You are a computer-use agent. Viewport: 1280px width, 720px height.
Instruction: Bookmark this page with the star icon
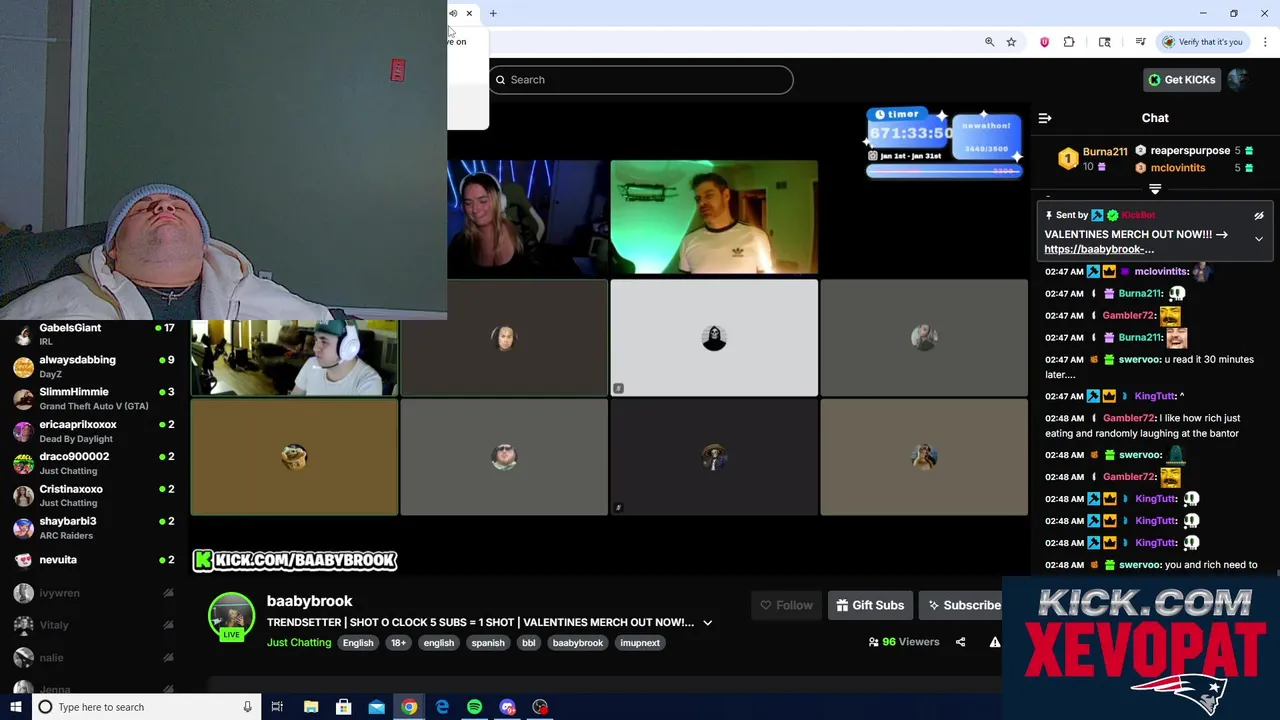point(1011,42)
